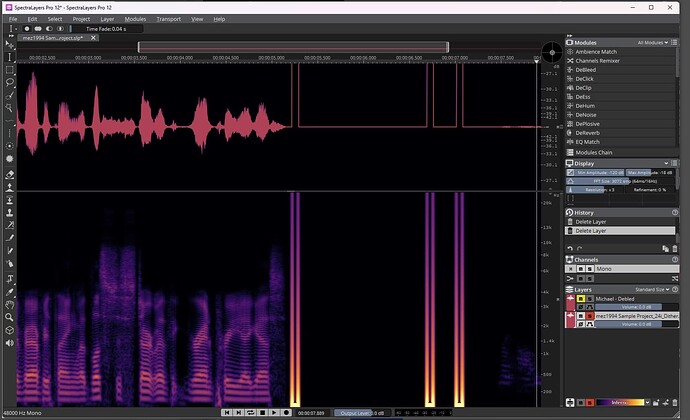Click the Undo arrow in History panel
The image size is (690, 420).
pyautogui.click(x=570, y=249)
